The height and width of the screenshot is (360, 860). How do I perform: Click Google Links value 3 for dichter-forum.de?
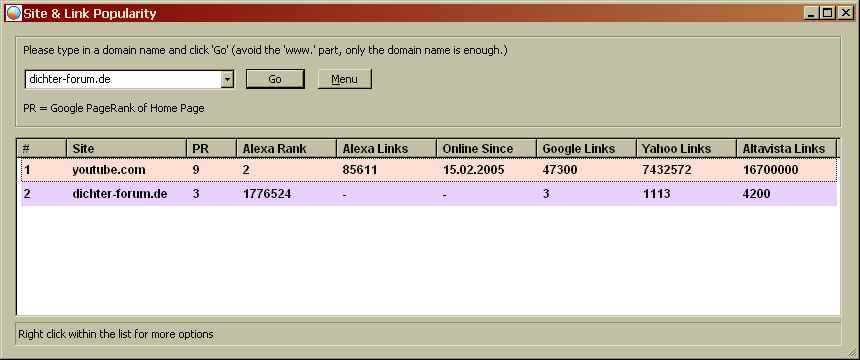click(x=546, y=194)
